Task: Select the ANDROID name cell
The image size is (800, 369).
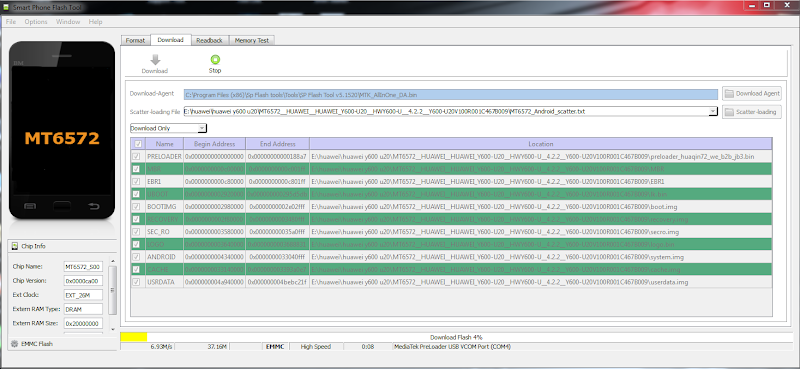Action: 164,257
